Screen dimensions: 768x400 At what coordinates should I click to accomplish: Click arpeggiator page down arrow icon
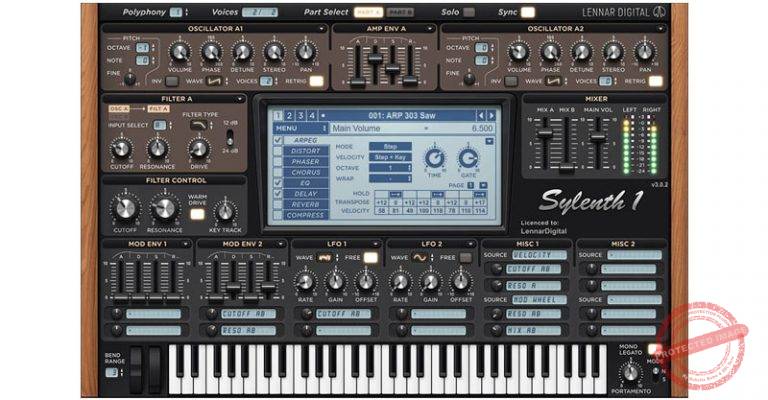pyautogui.click(x=483, y=186)
